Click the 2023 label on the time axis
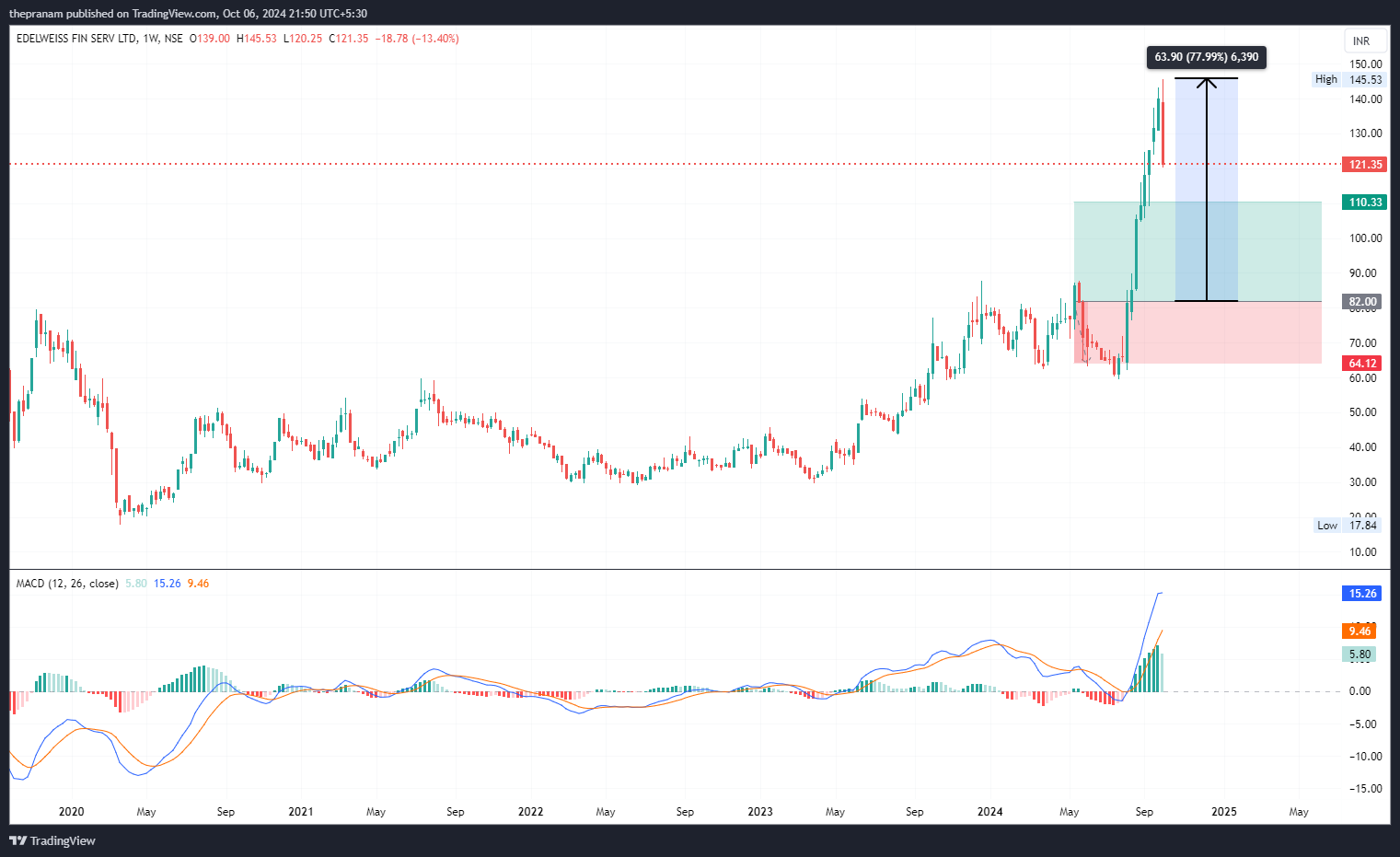 (x=760, y=812)
